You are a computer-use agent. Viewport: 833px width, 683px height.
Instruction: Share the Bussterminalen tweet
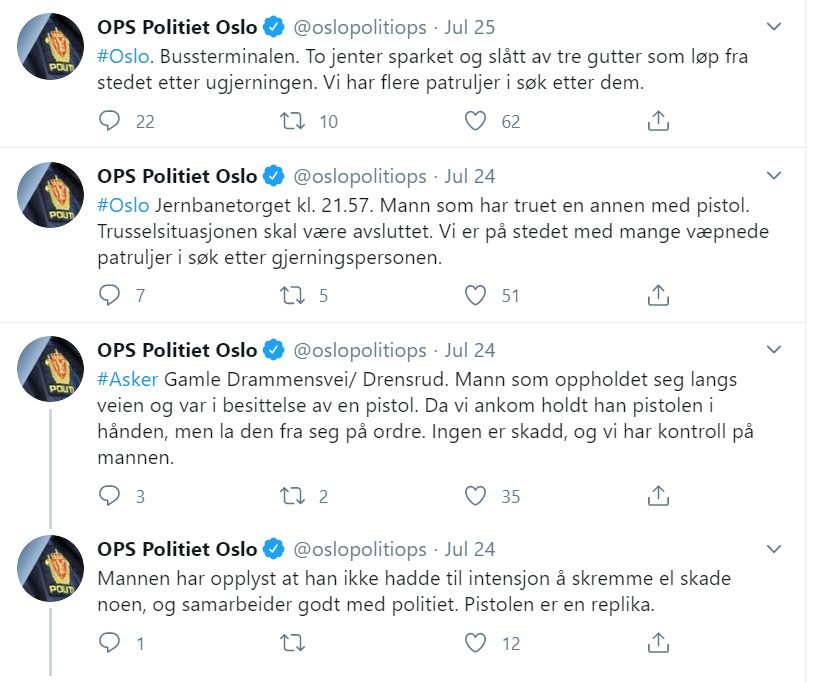tap(658, 121)
